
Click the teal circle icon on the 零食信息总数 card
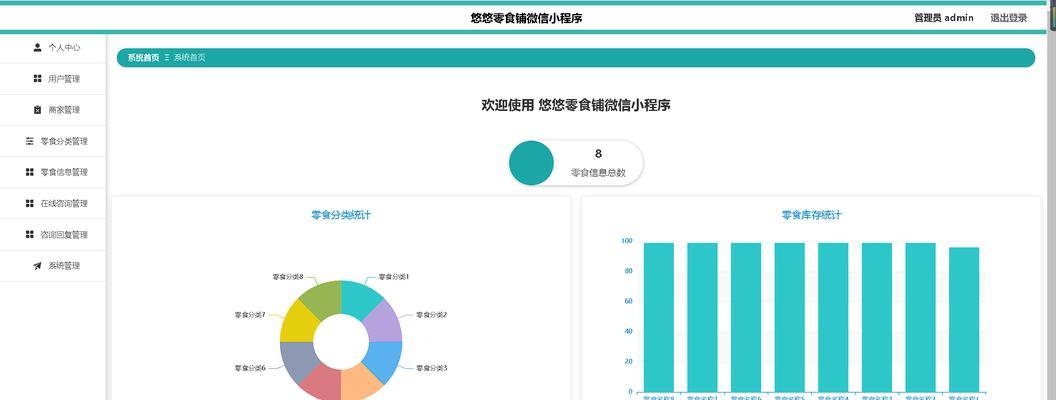(531, 163)
